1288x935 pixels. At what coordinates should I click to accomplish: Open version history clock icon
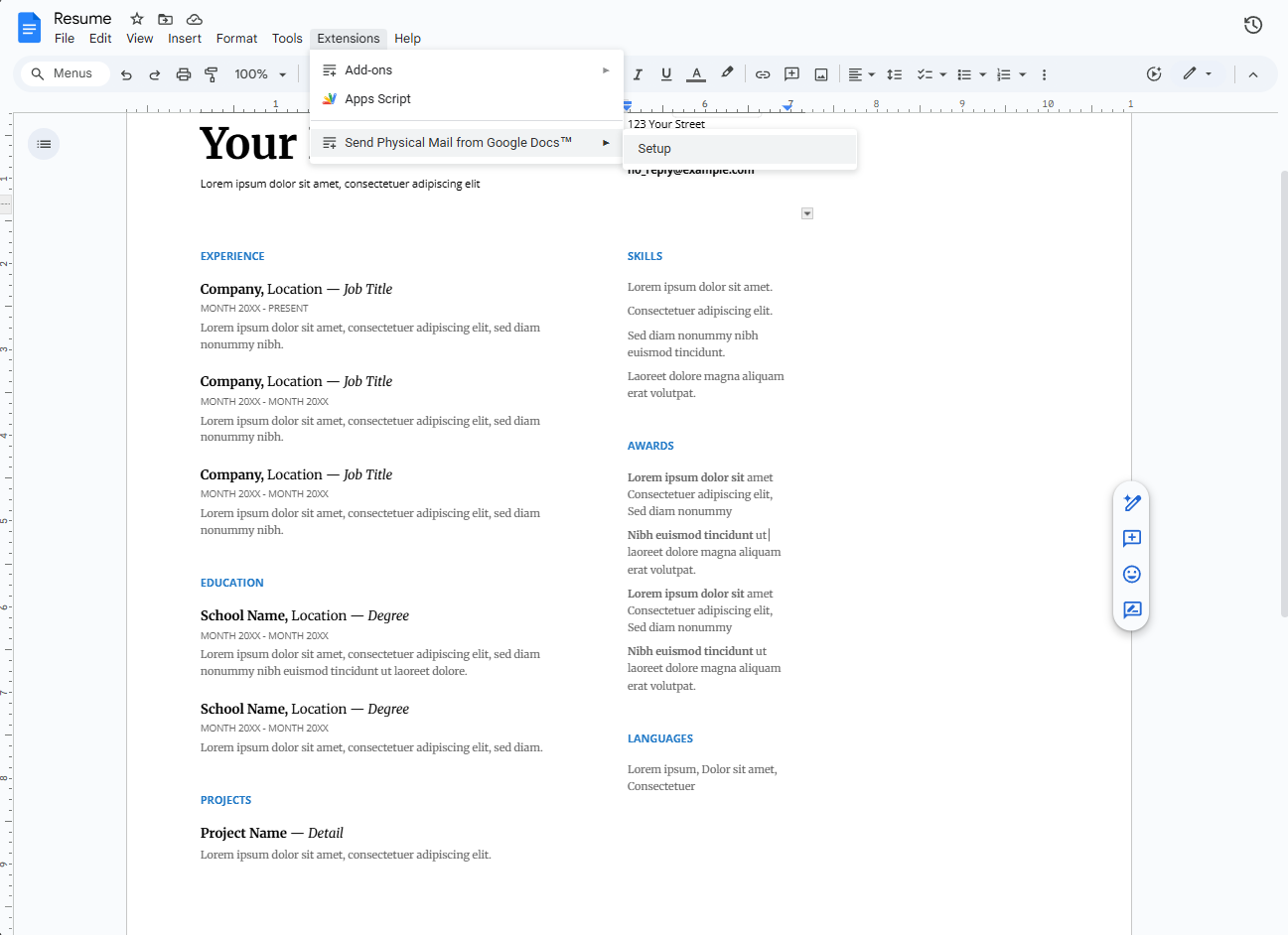[x=1253, y=25]
